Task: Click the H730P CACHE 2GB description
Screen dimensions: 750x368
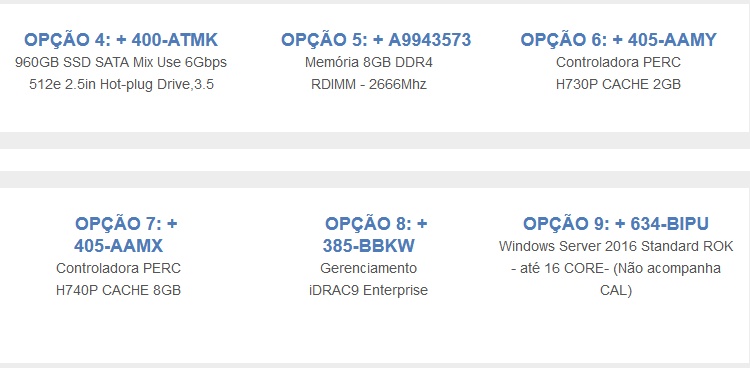Action: coord(618,85)
